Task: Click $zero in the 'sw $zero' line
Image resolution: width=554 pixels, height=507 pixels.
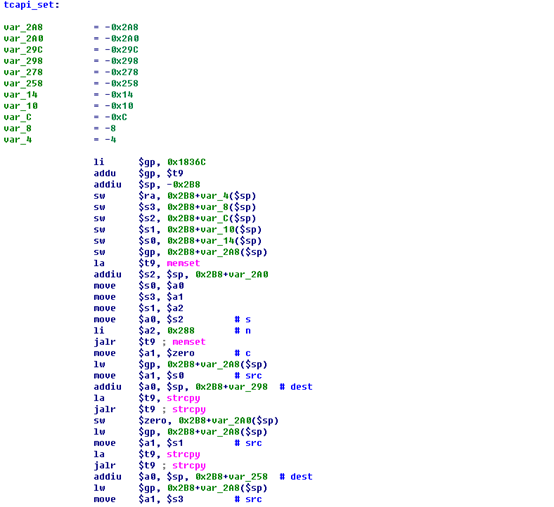Action: [153, 421]
